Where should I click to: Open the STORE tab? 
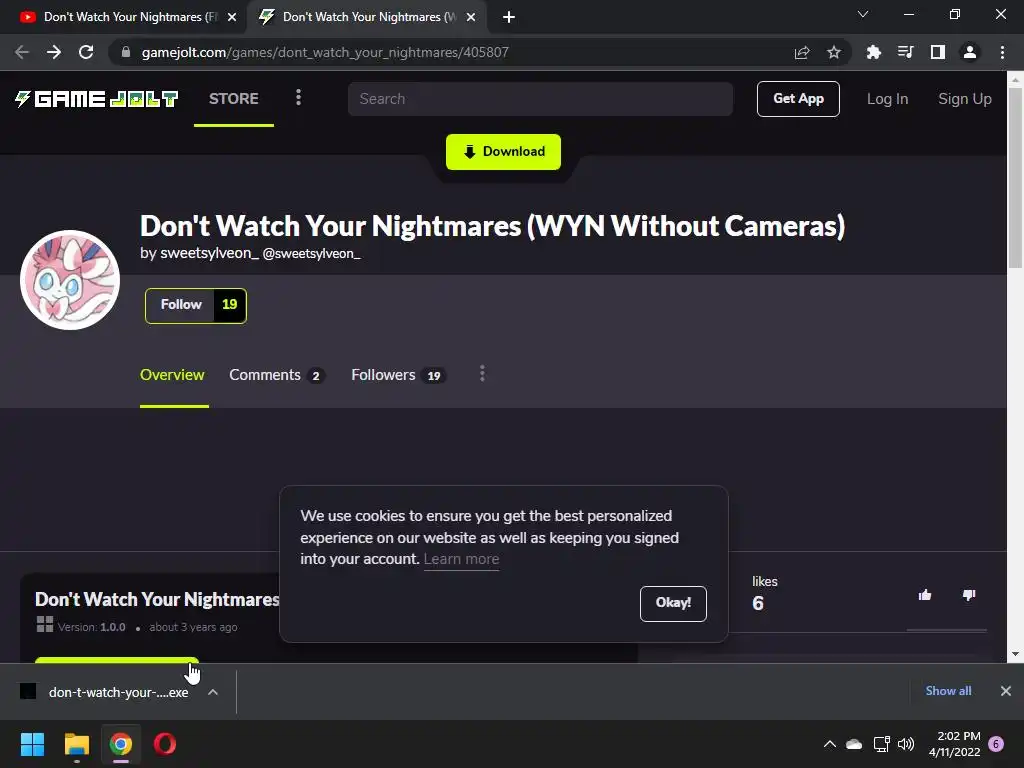point(234,99)
